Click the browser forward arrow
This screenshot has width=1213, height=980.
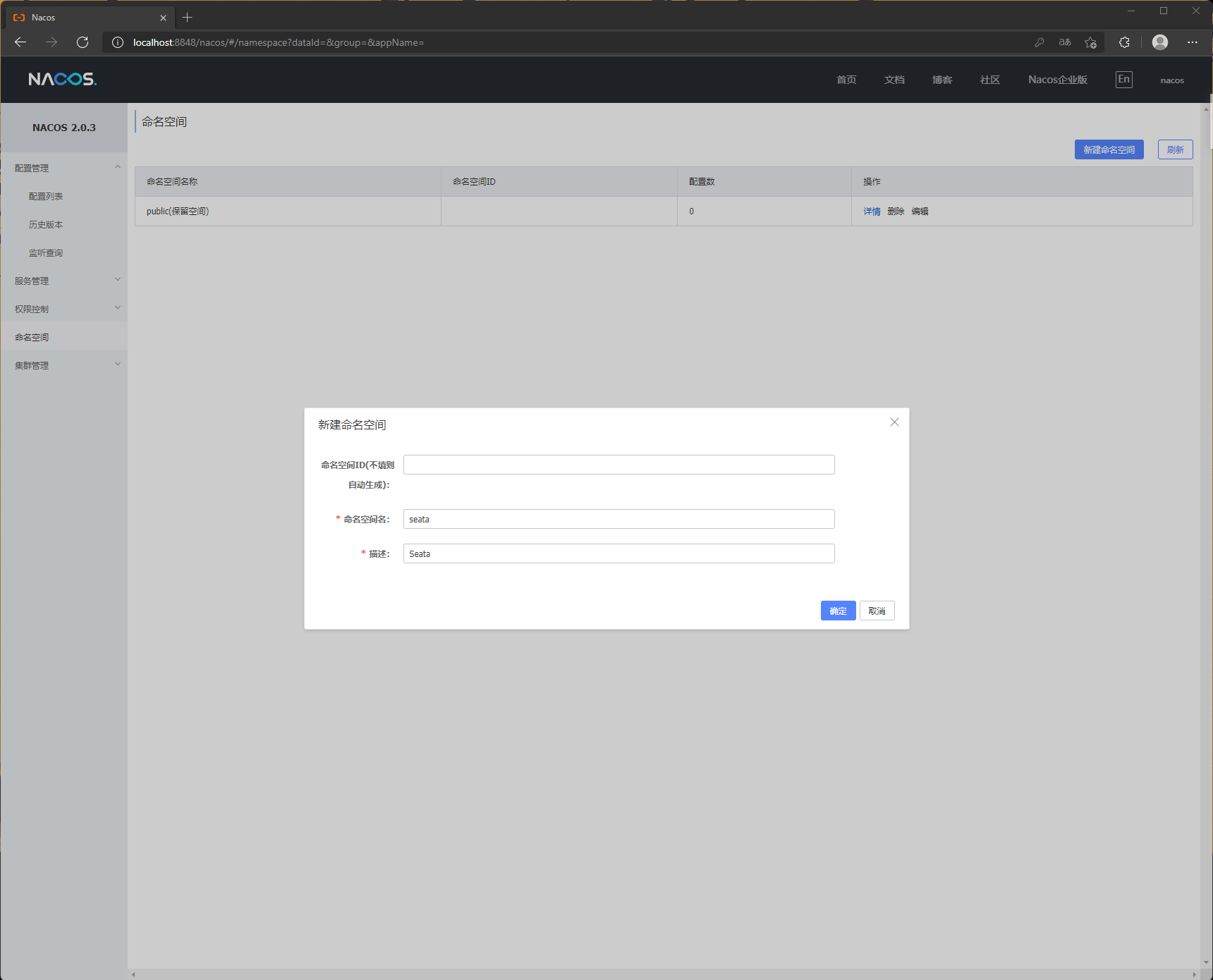51,42
